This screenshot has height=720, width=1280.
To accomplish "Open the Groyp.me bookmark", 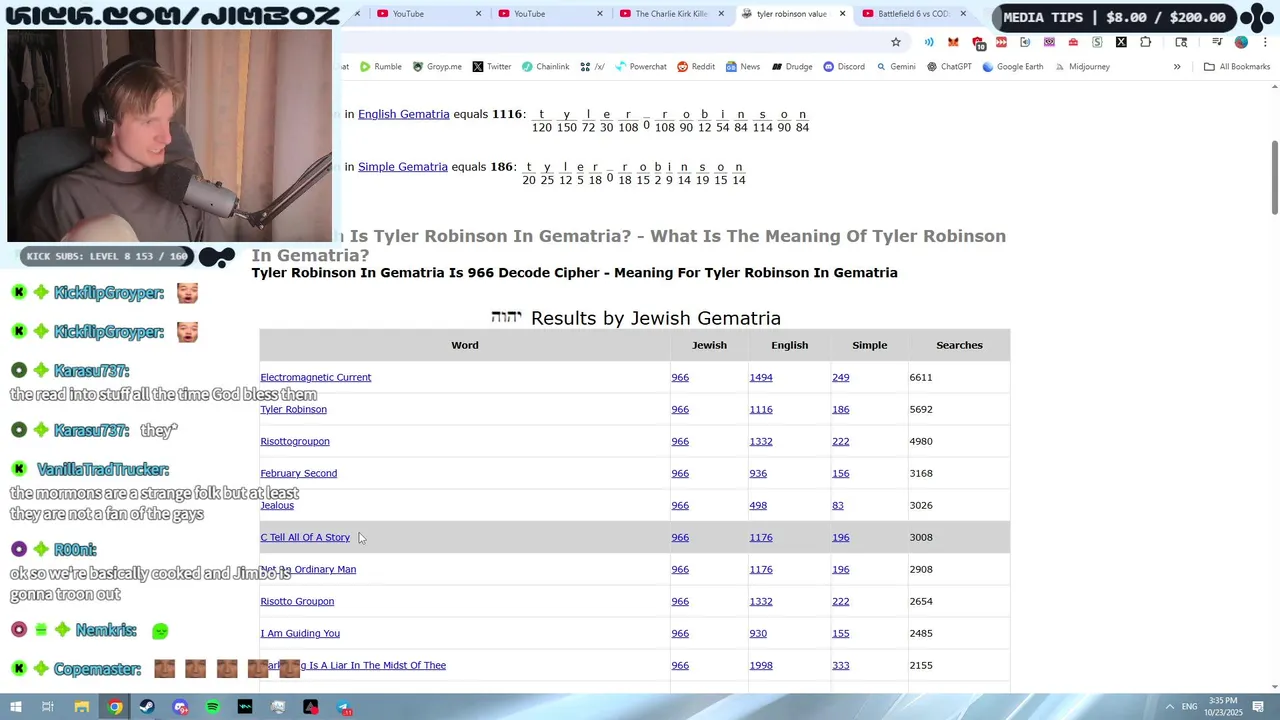I will pos(437,67).
